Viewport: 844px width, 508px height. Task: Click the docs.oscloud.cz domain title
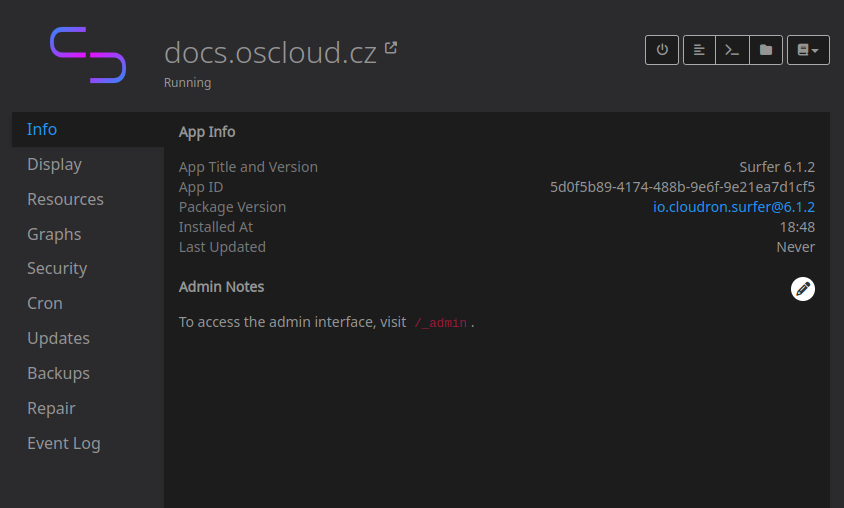[x=270, y=52]
